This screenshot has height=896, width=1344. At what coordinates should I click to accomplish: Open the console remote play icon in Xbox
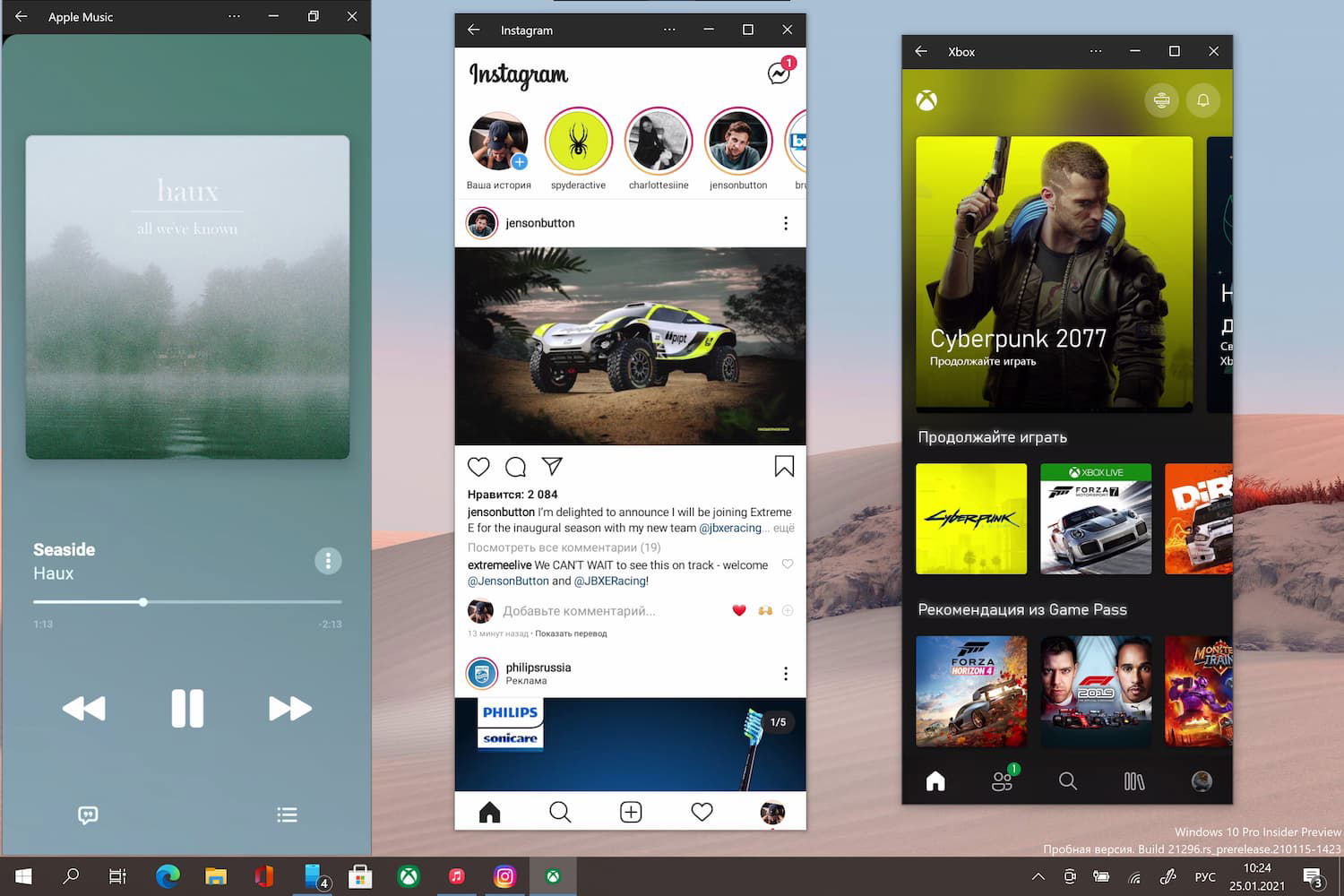tap(1162, 100)
